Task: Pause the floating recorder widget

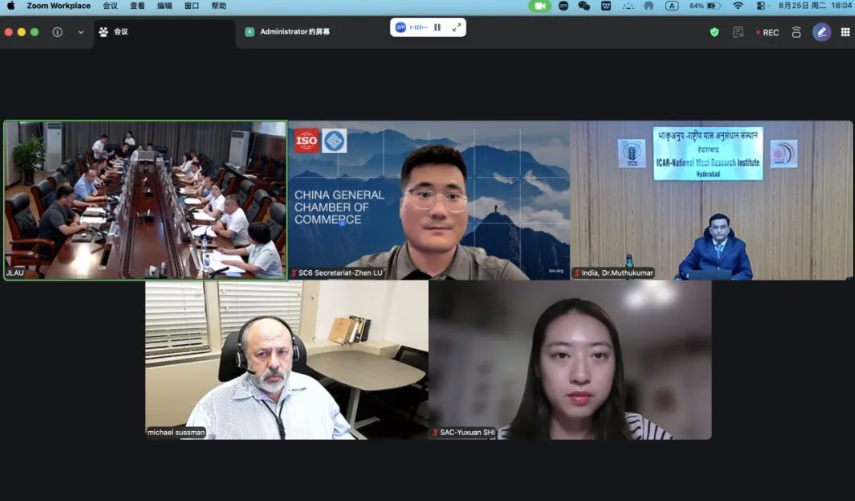Action: [437, 27]
